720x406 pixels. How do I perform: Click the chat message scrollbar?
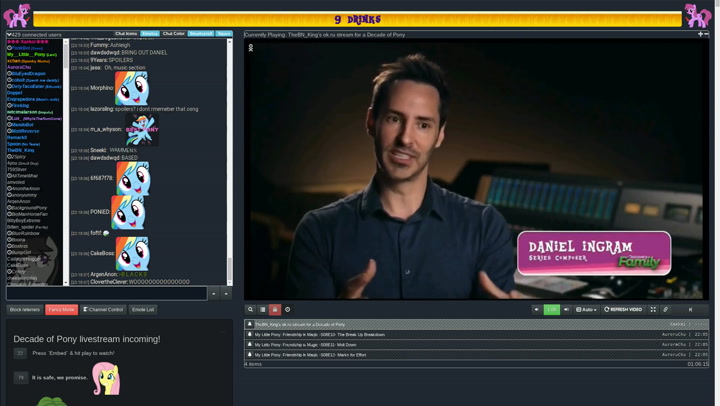229,160
